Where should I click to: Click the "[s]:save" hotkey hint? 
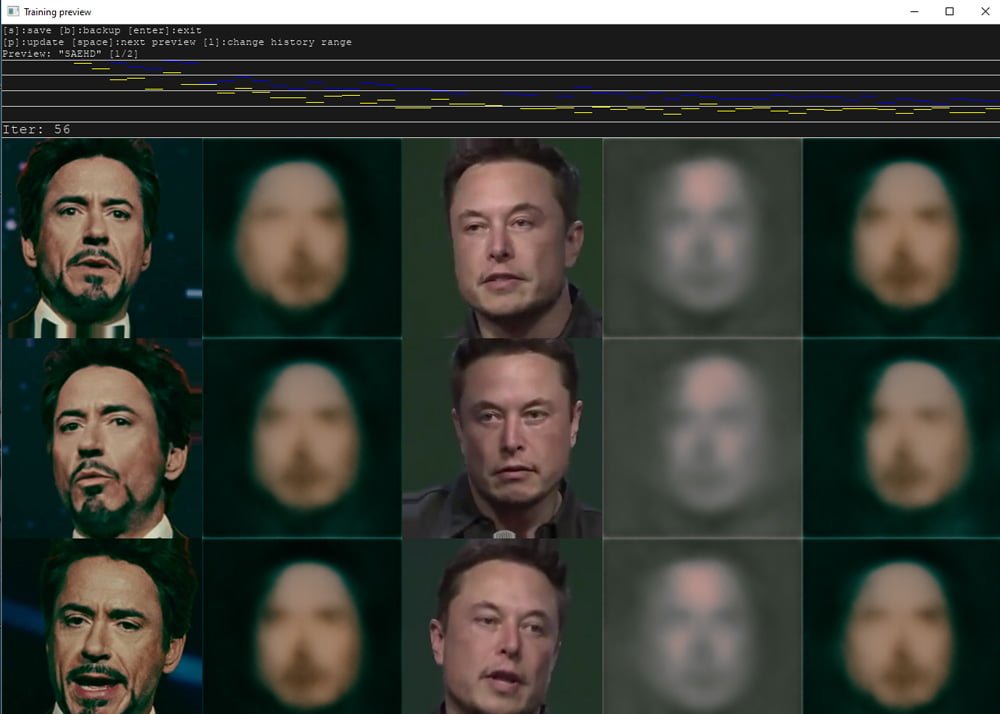tap(22, 29)
